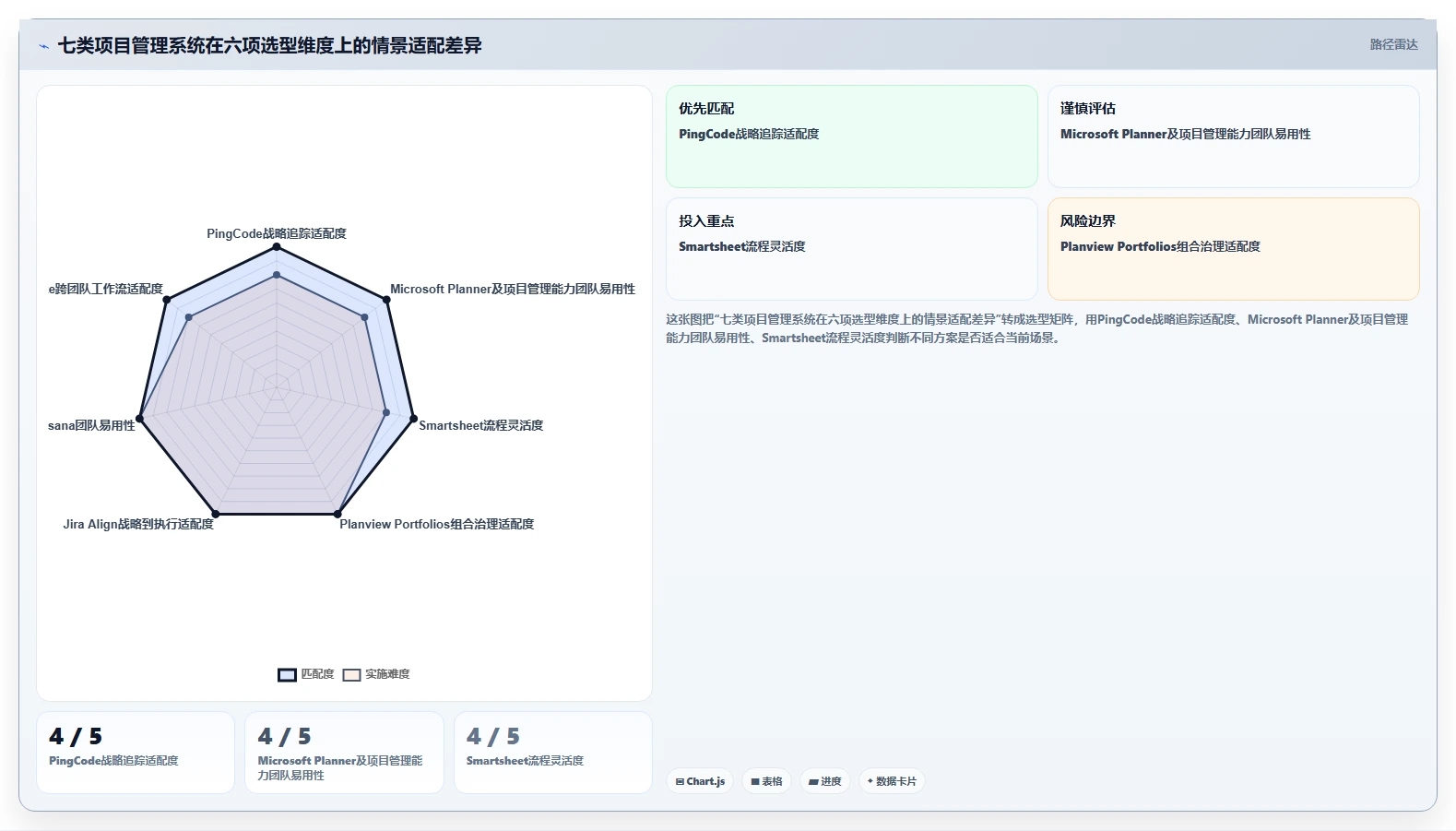Open the 投入重点 card
The image size is (1456, 831).
point(852,249)
